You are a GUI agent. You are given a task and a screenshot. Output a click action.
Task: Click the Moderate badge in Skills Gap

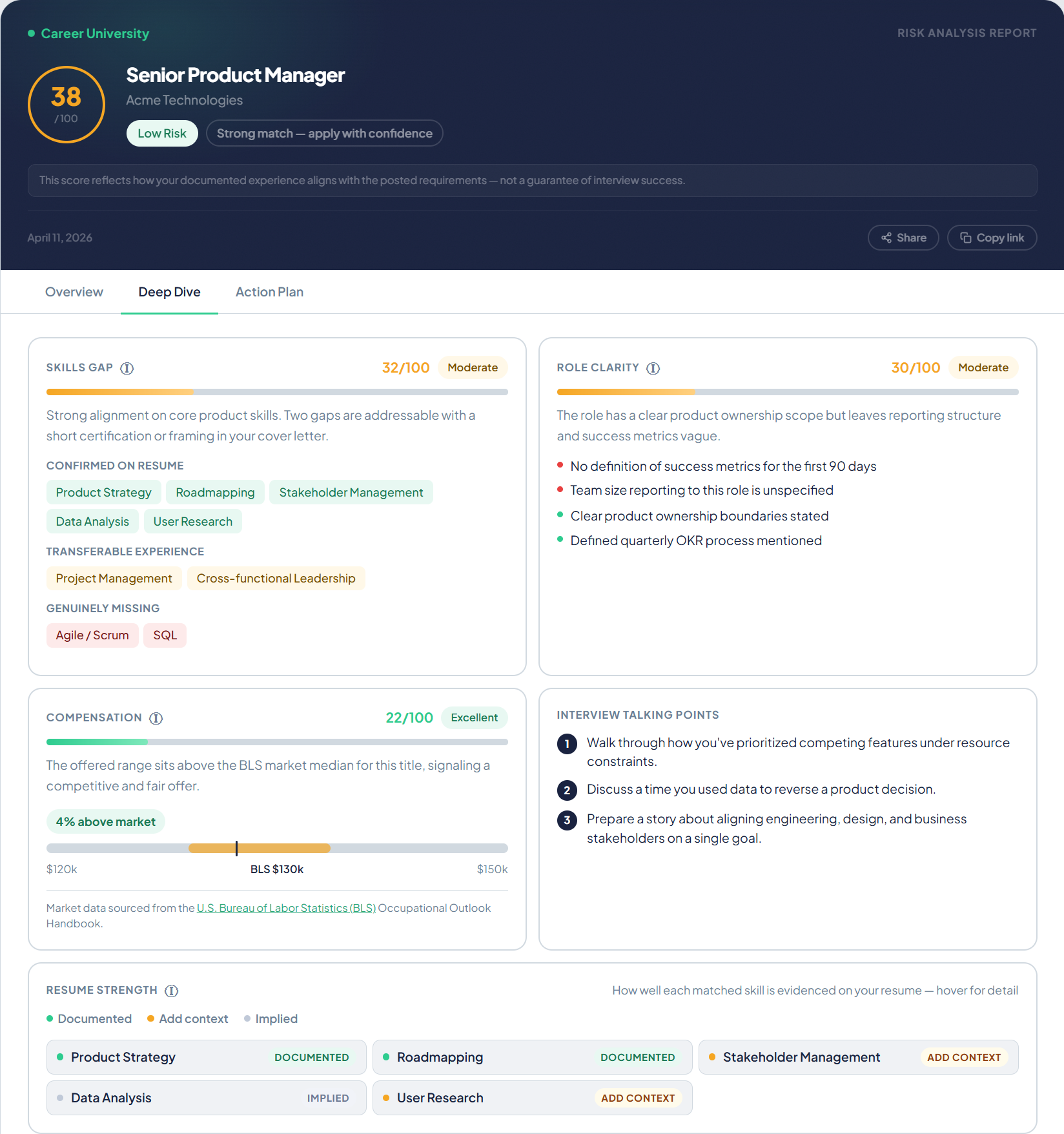[x=473, y=367]
